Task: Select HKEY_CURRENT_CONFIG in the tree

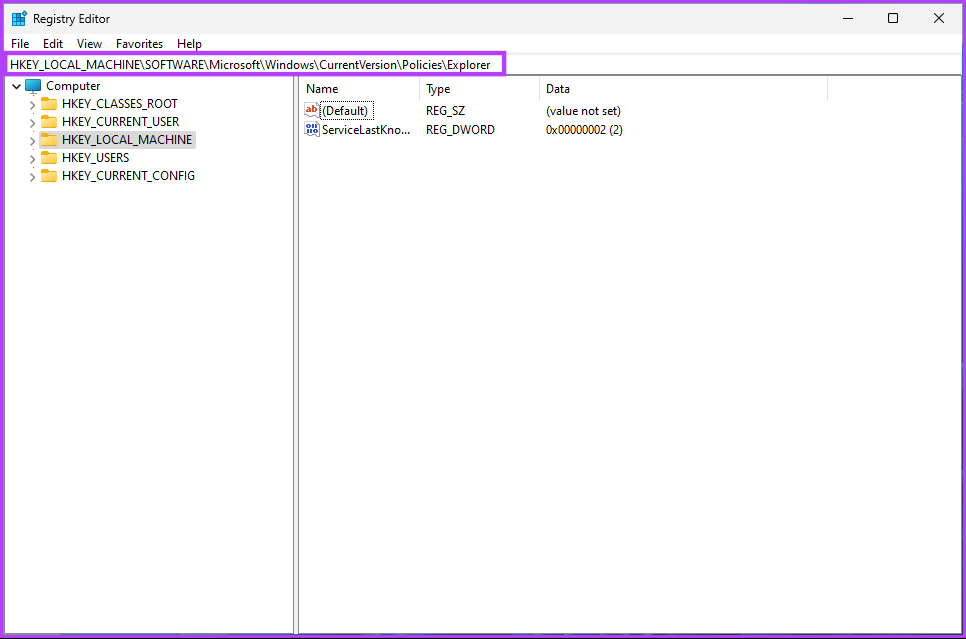Action: pos(128,176)
